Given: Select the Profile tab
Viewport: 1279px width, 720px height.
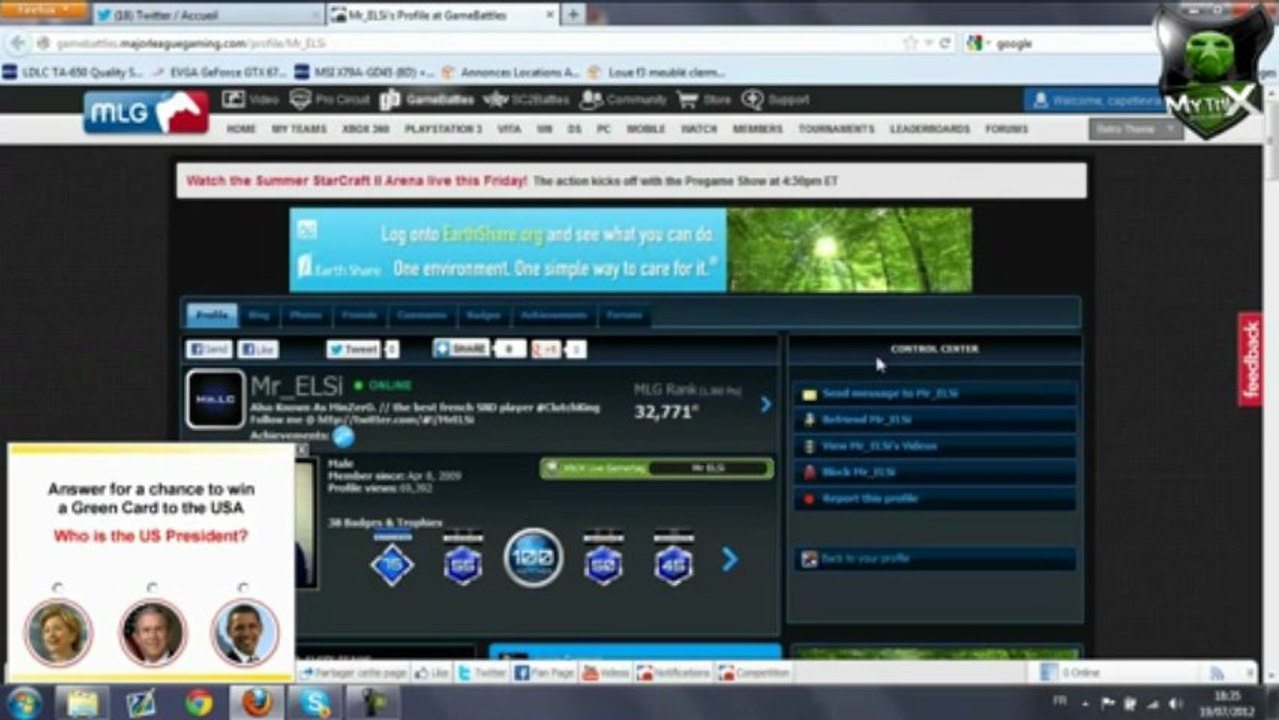Looking at the screenshot, I should 212,315.
